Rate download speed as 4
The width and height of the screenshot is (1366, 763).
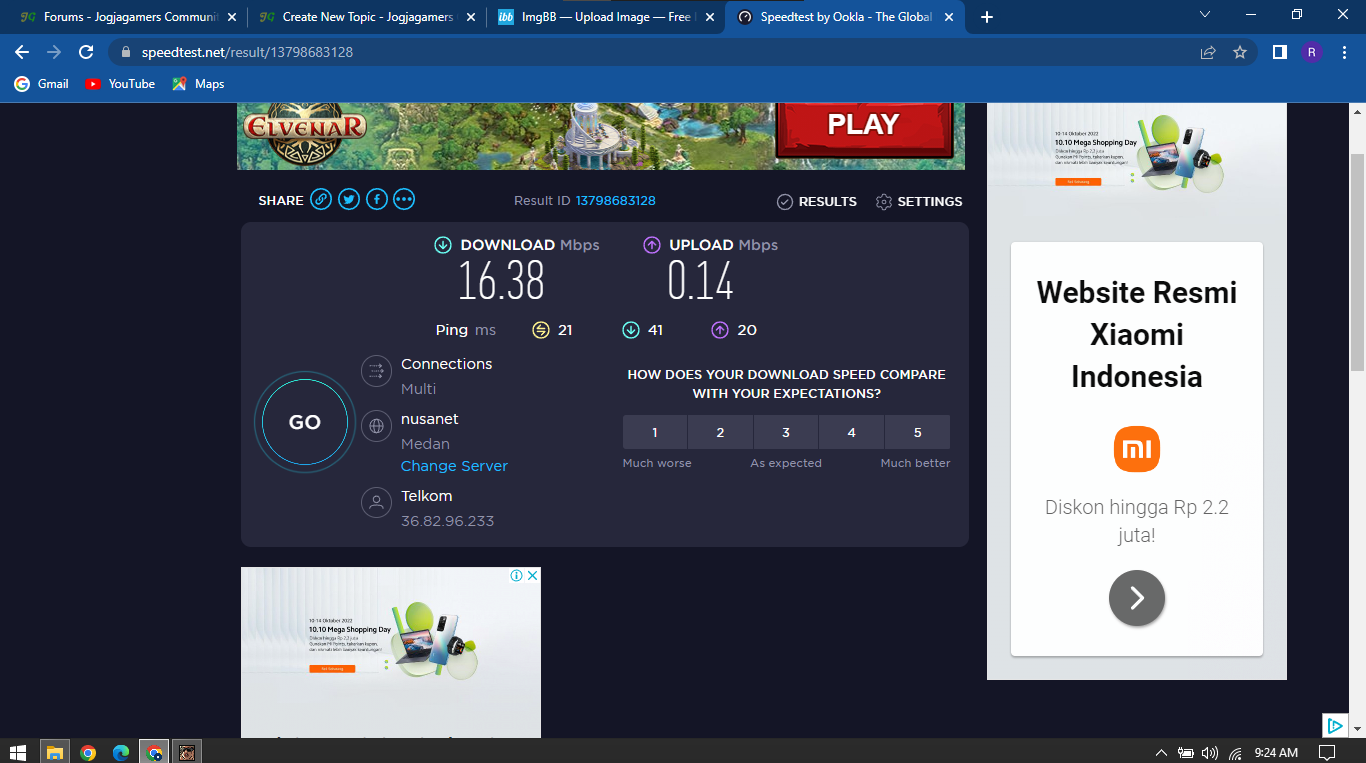851,432
